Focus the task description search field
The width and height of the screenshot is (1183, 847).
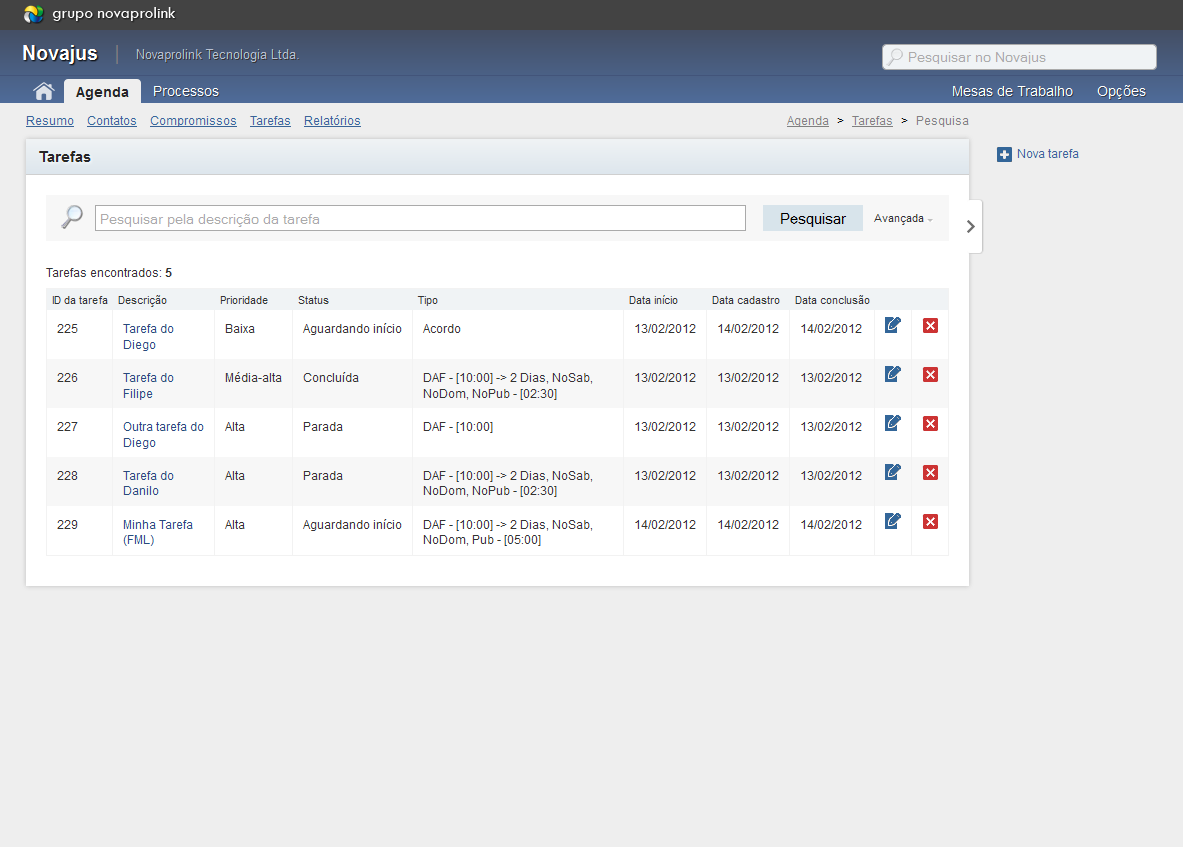(420, 218)
